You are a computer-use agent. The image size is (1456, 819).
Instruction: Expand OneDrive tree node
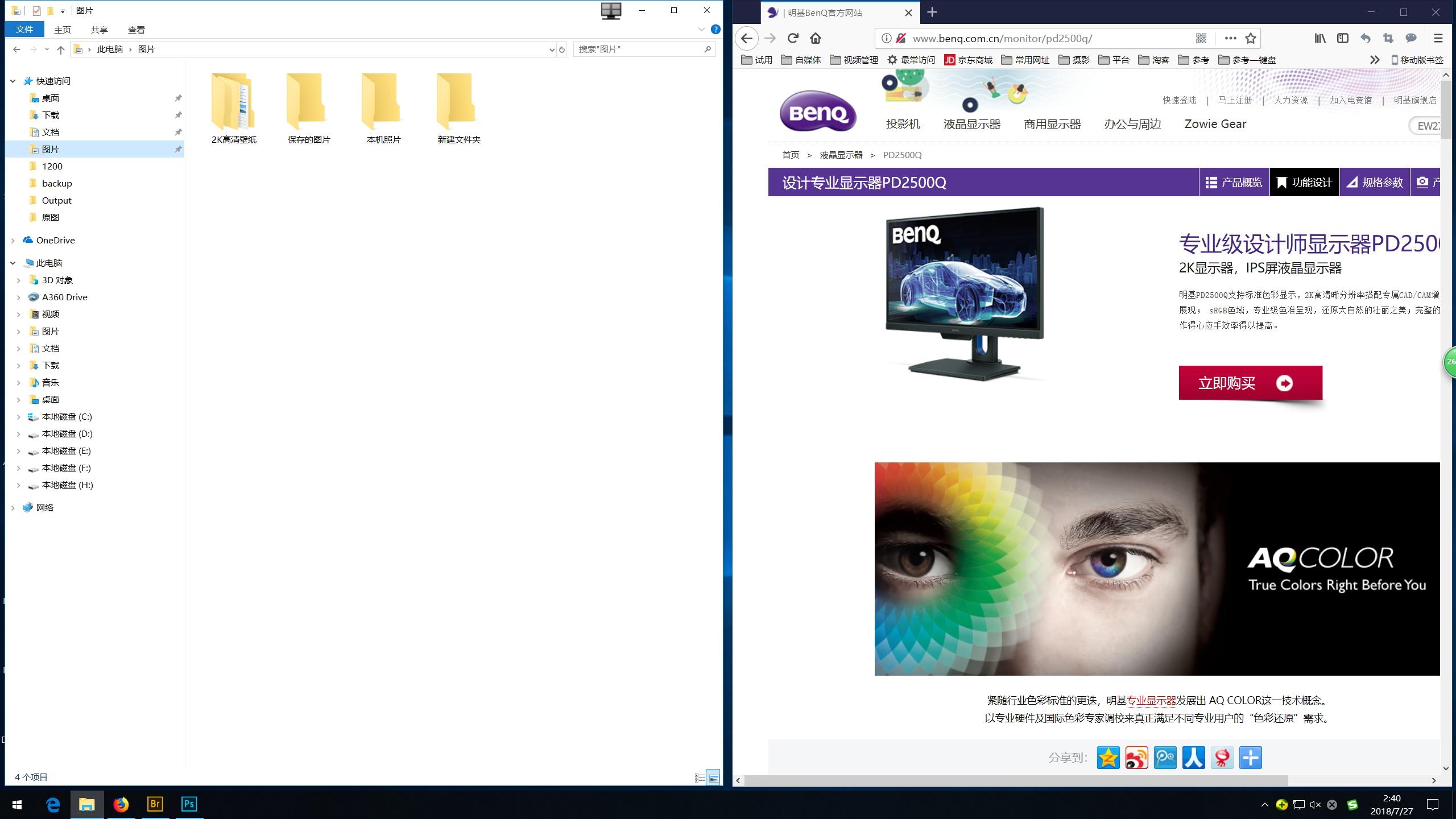pos(13,241)
